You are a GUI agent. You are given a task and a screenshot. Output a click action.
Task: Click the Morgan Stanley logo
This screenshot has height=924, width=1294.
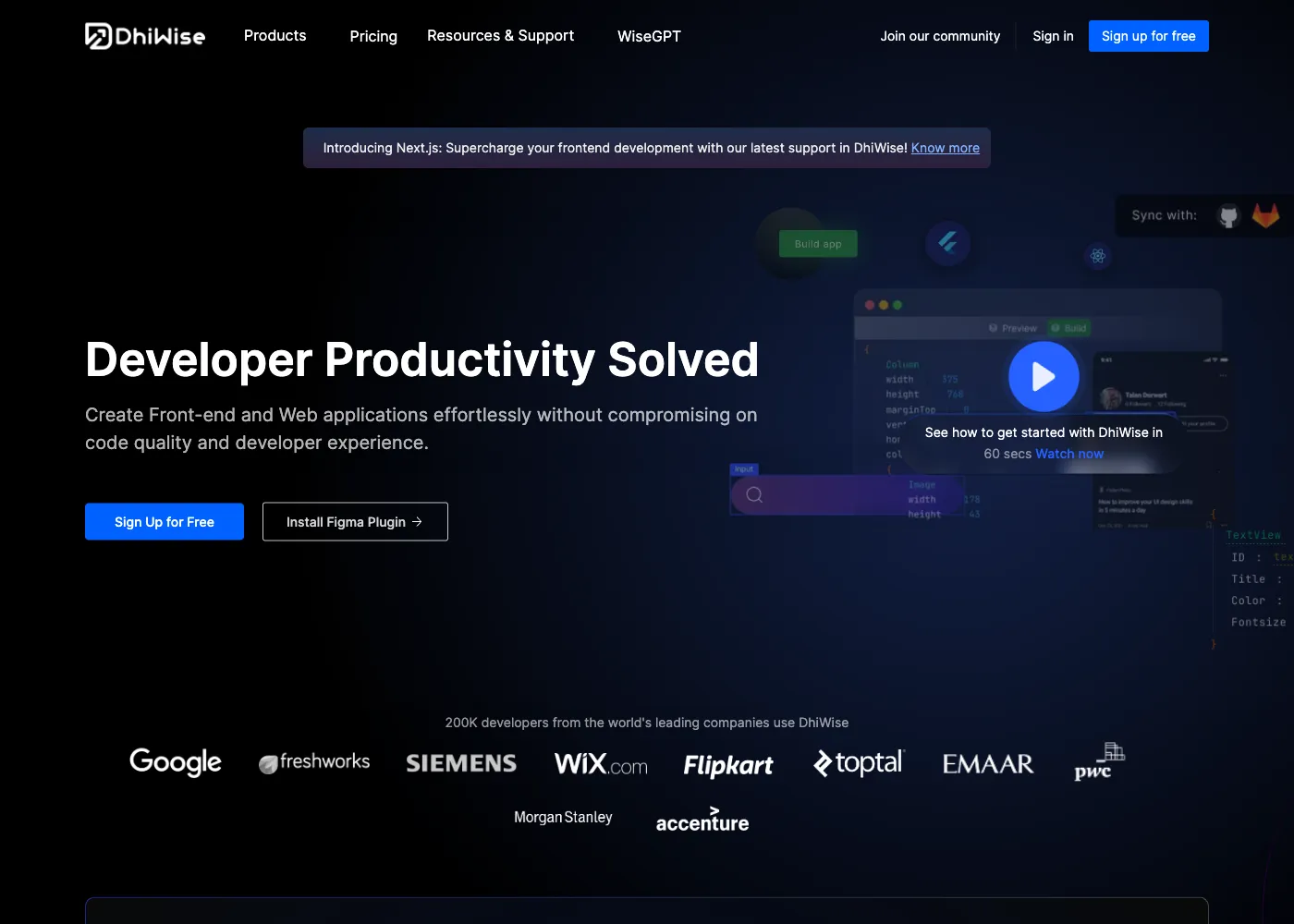point(563,818)
